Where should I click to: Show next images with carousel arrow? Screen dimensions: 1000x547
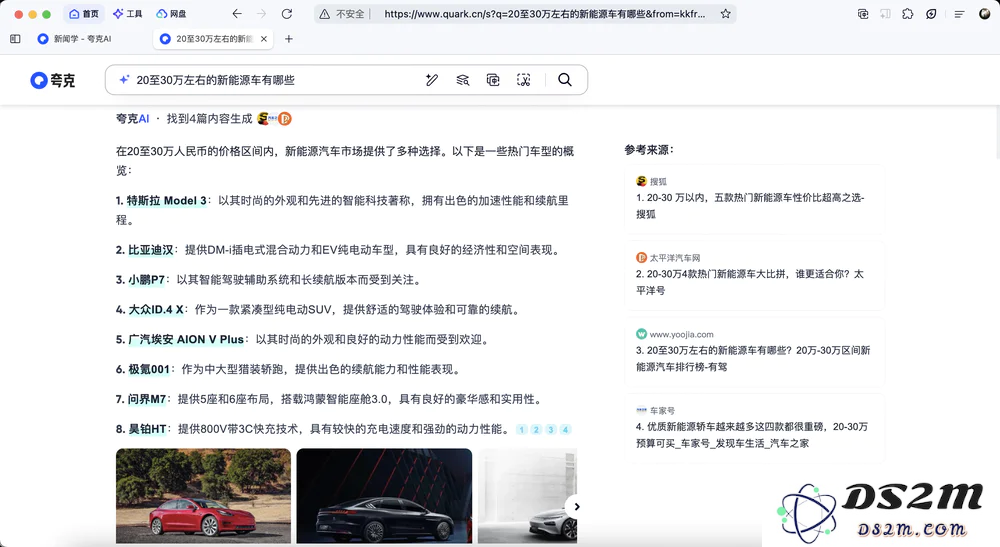tap(576, 507)
